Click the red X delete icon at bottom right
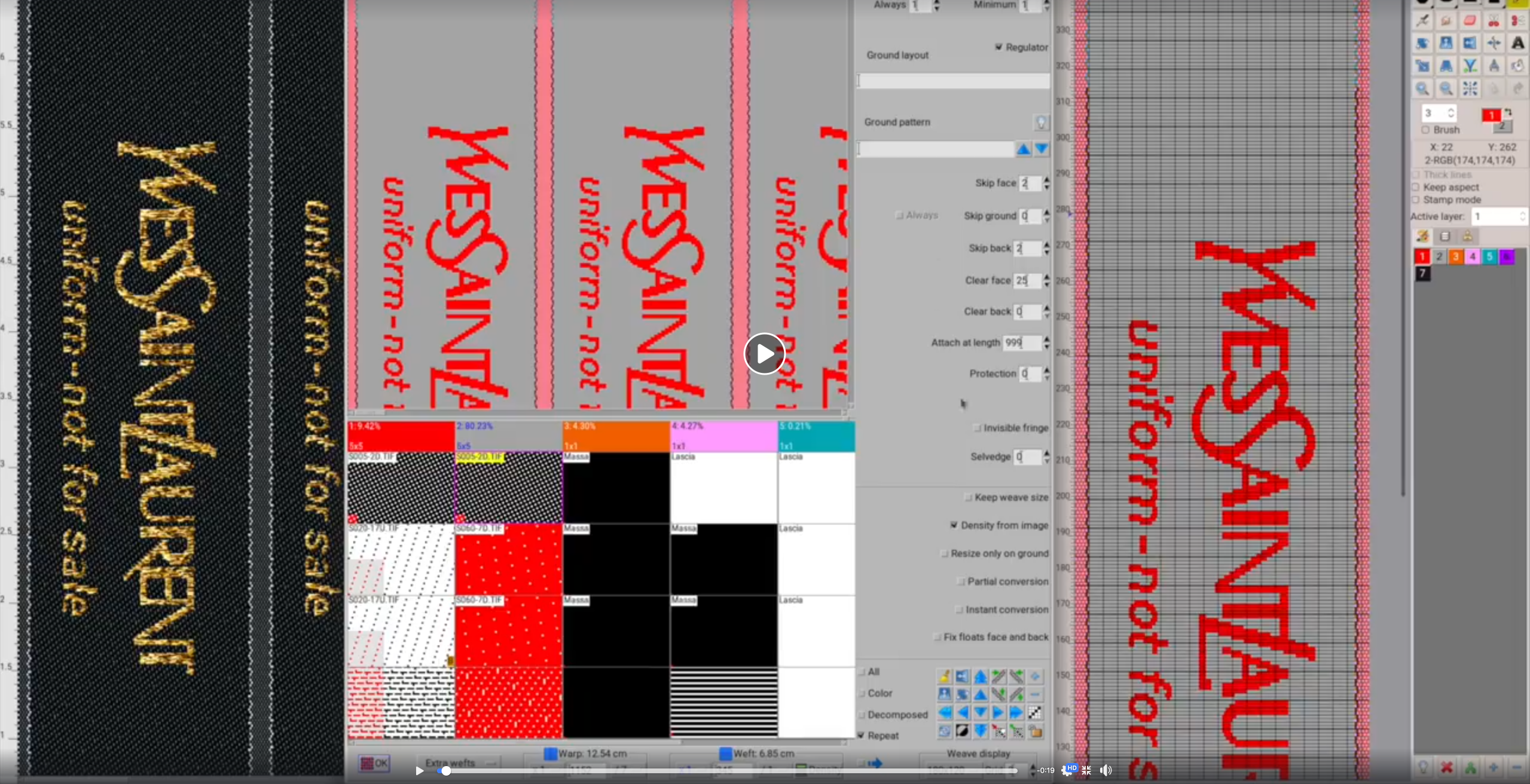The image size is (1530, 784). (x=1446, y=767)
